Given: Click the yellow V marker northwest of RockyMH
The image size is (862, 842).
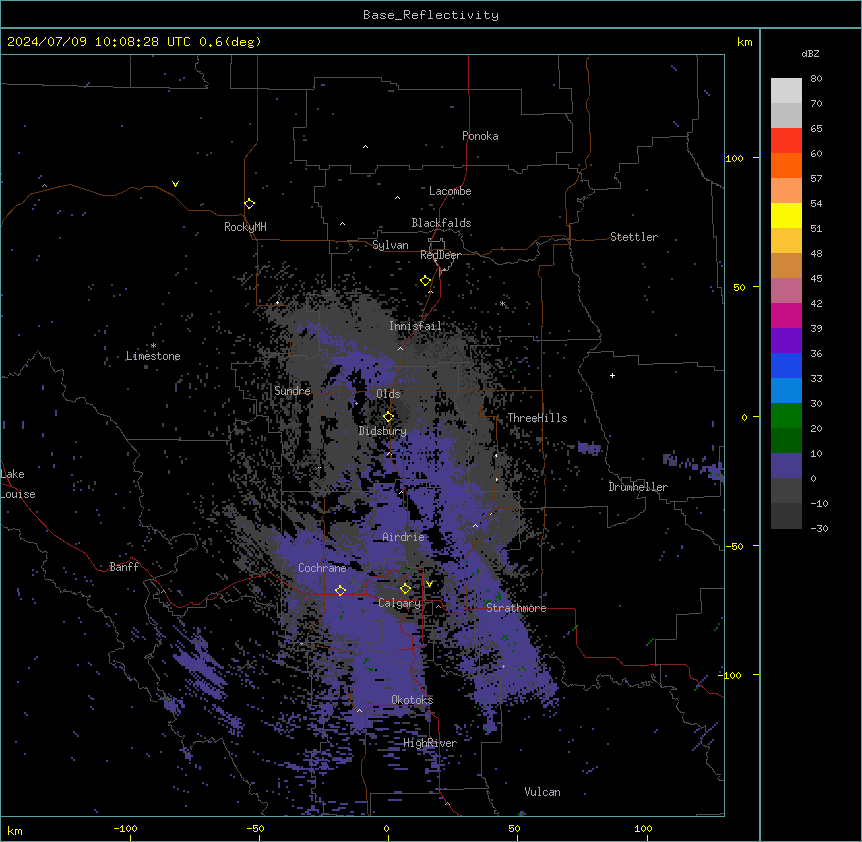Looking at the screenshot, I should point(175,184).
